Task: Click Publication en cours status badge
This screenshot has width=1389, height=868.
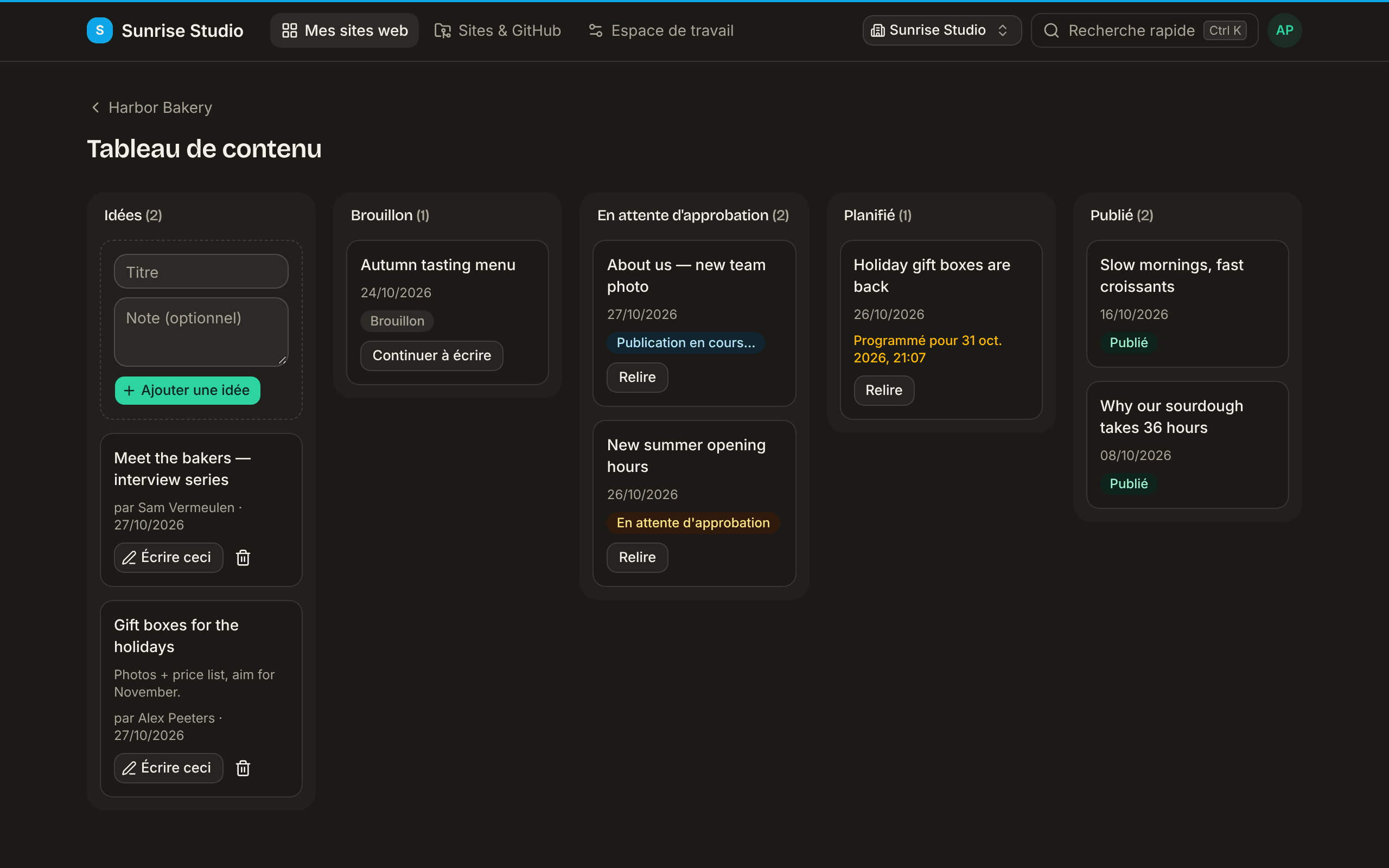Action: coord(685,343)
